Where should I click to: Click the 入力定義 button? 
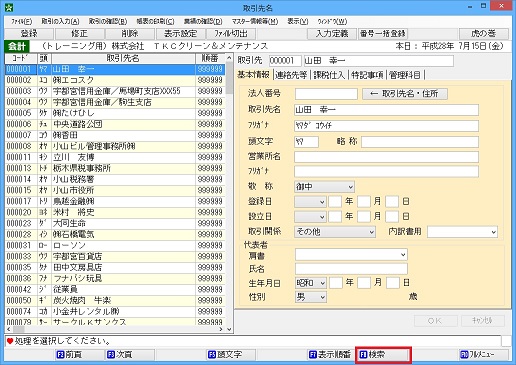click(x=332, y=34)
